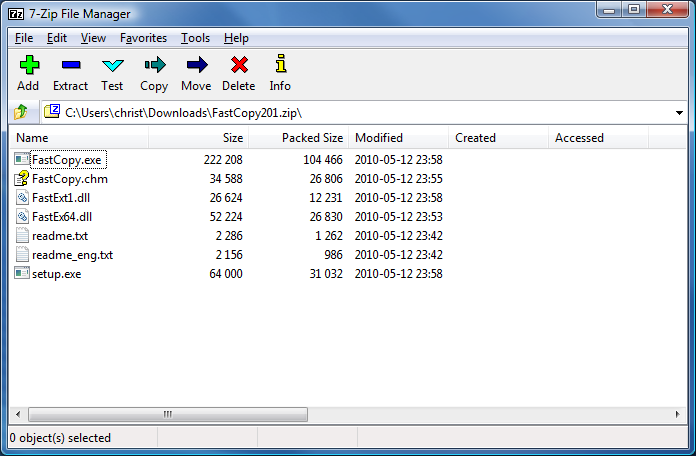
Task: Select the FastEx64.dll file name
Action: (62, 217)
